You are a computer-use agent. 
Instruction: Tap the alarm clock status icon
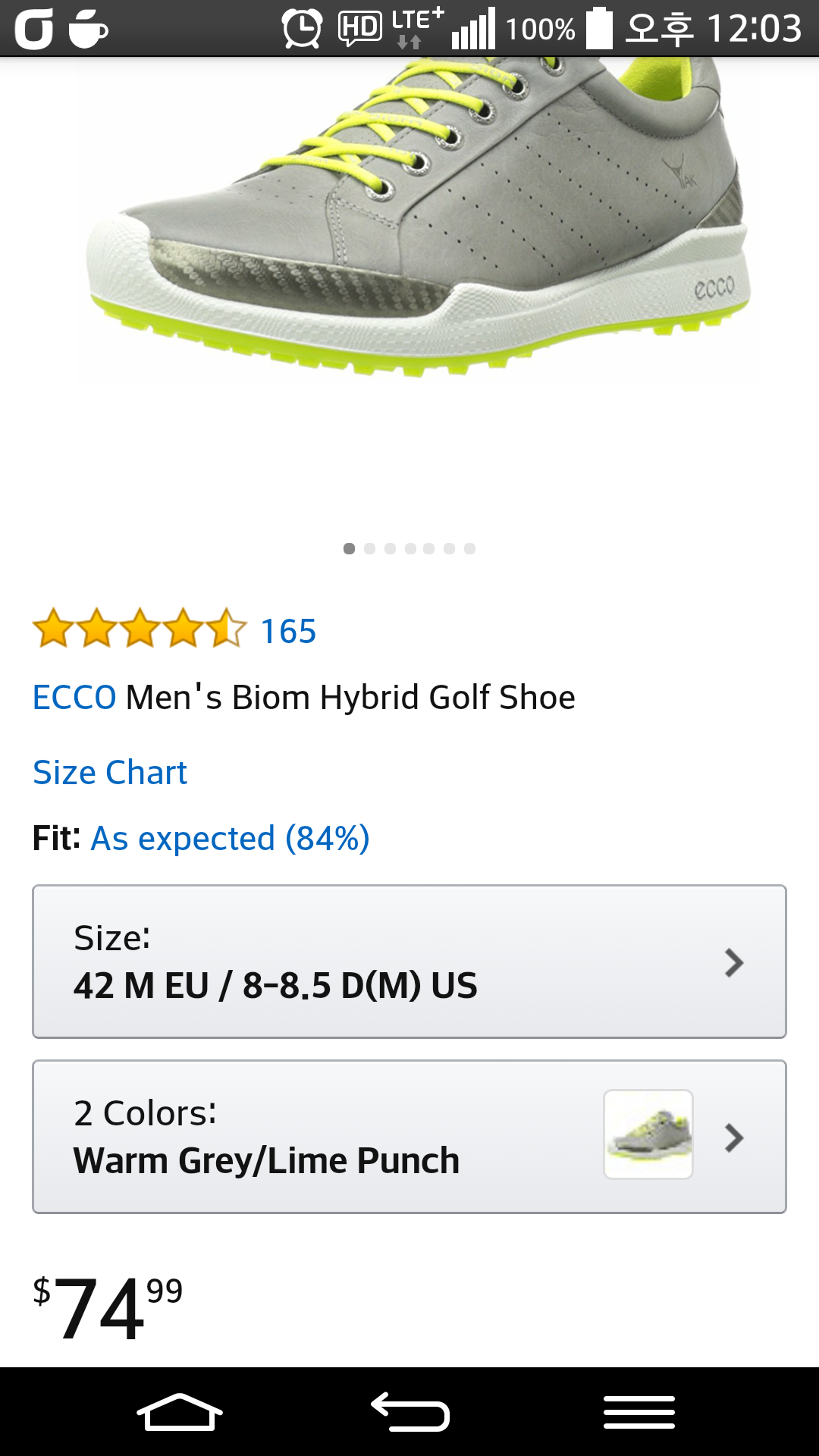coord(302,29)
